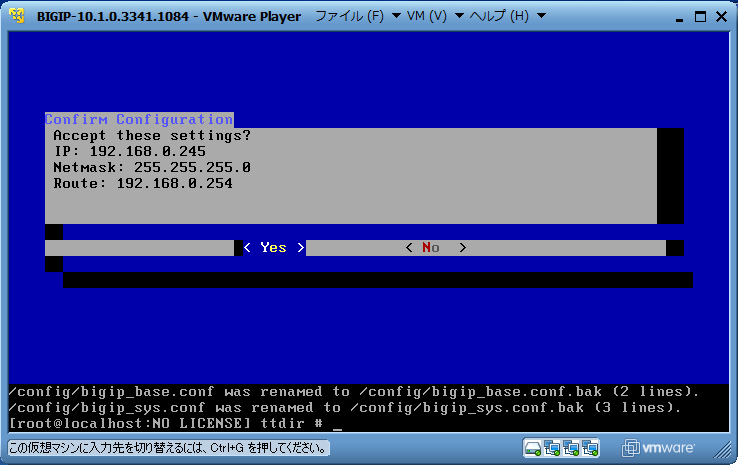Open the ヘルプ (H) menu
The image size is (738, 465).
502,17
